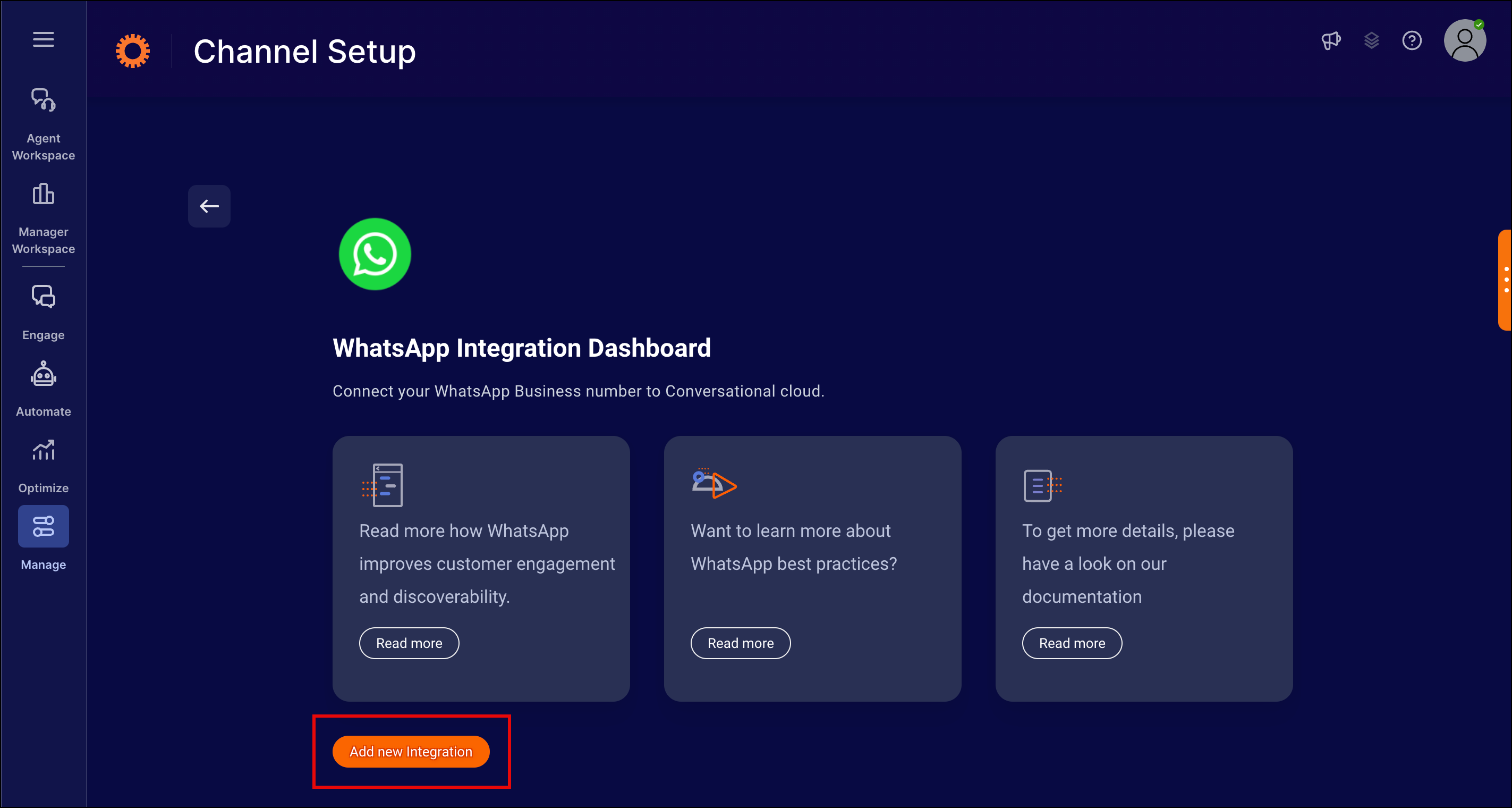Click the back arrow navigation button

pos(209,206)
